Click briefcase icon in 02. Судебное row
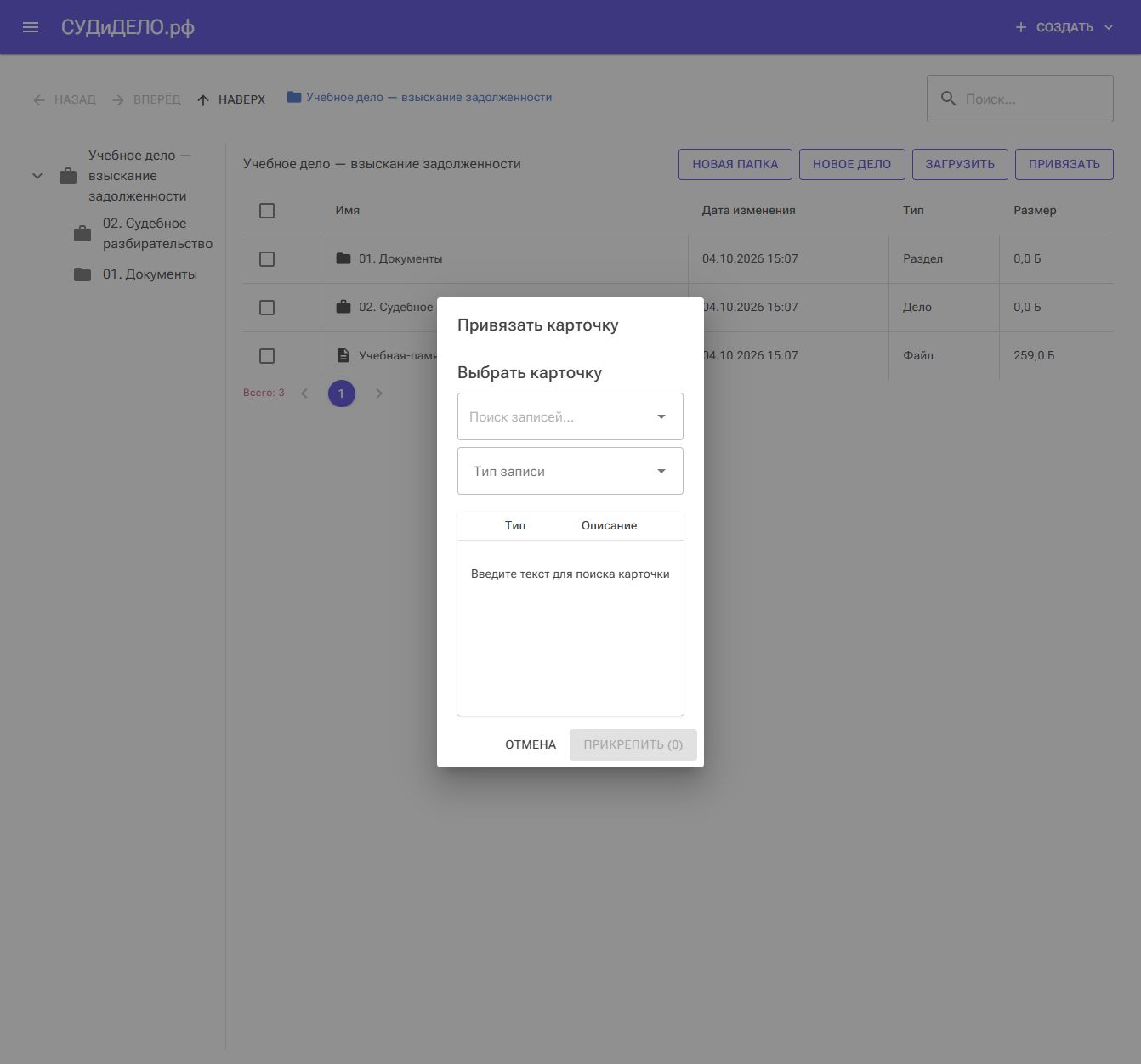 (x=343, y=307)
